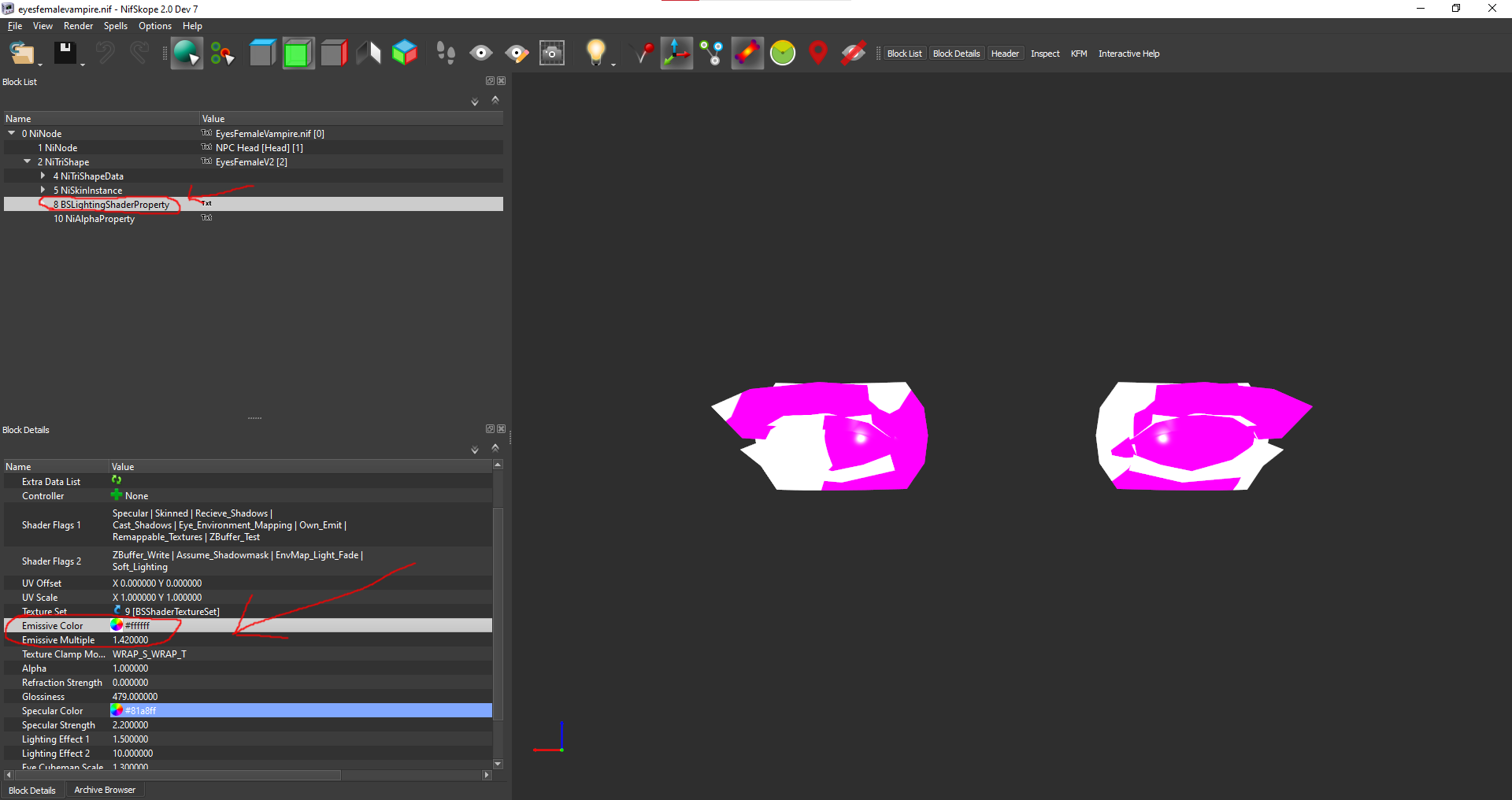Select the 10 NiAlphaProperty block

pyautogui.click(x=94, y=219)
